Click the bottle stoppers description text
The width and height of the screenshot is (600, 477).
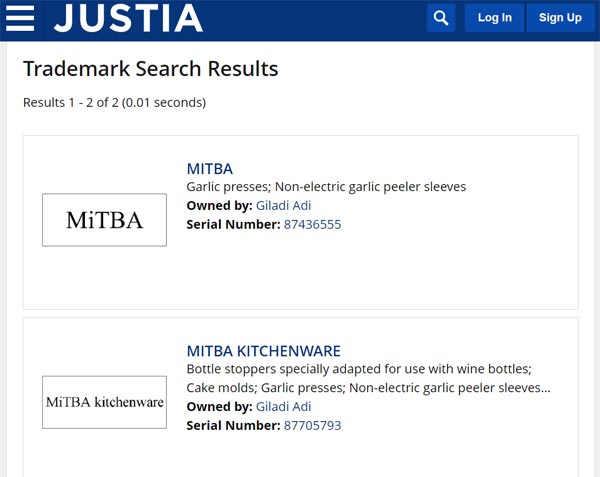pos(359,369)
